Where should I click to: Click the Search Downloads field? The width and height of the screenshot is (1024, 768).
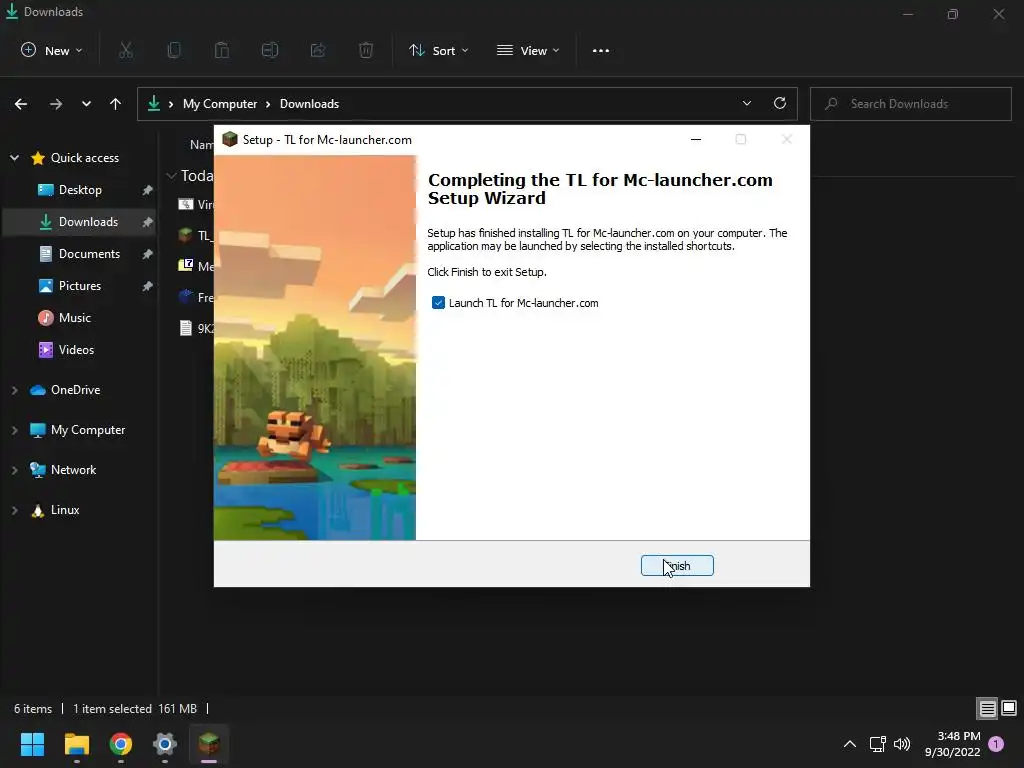(910, 104)
